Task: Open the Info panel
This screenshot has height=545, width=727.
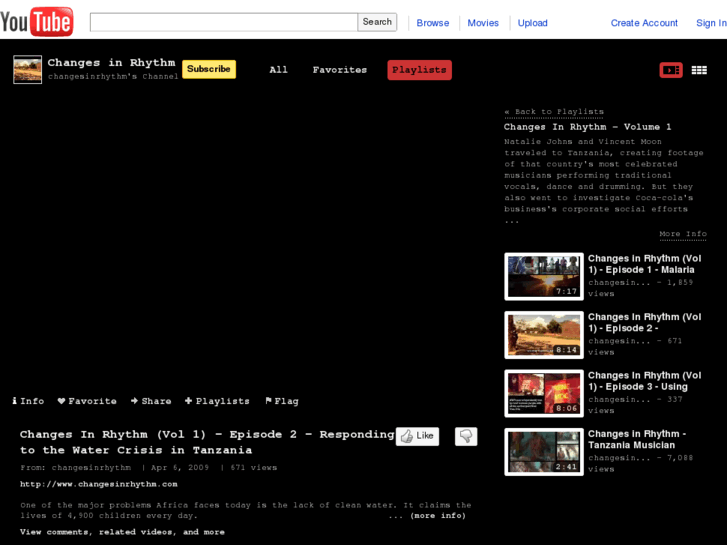Action: 28,401
